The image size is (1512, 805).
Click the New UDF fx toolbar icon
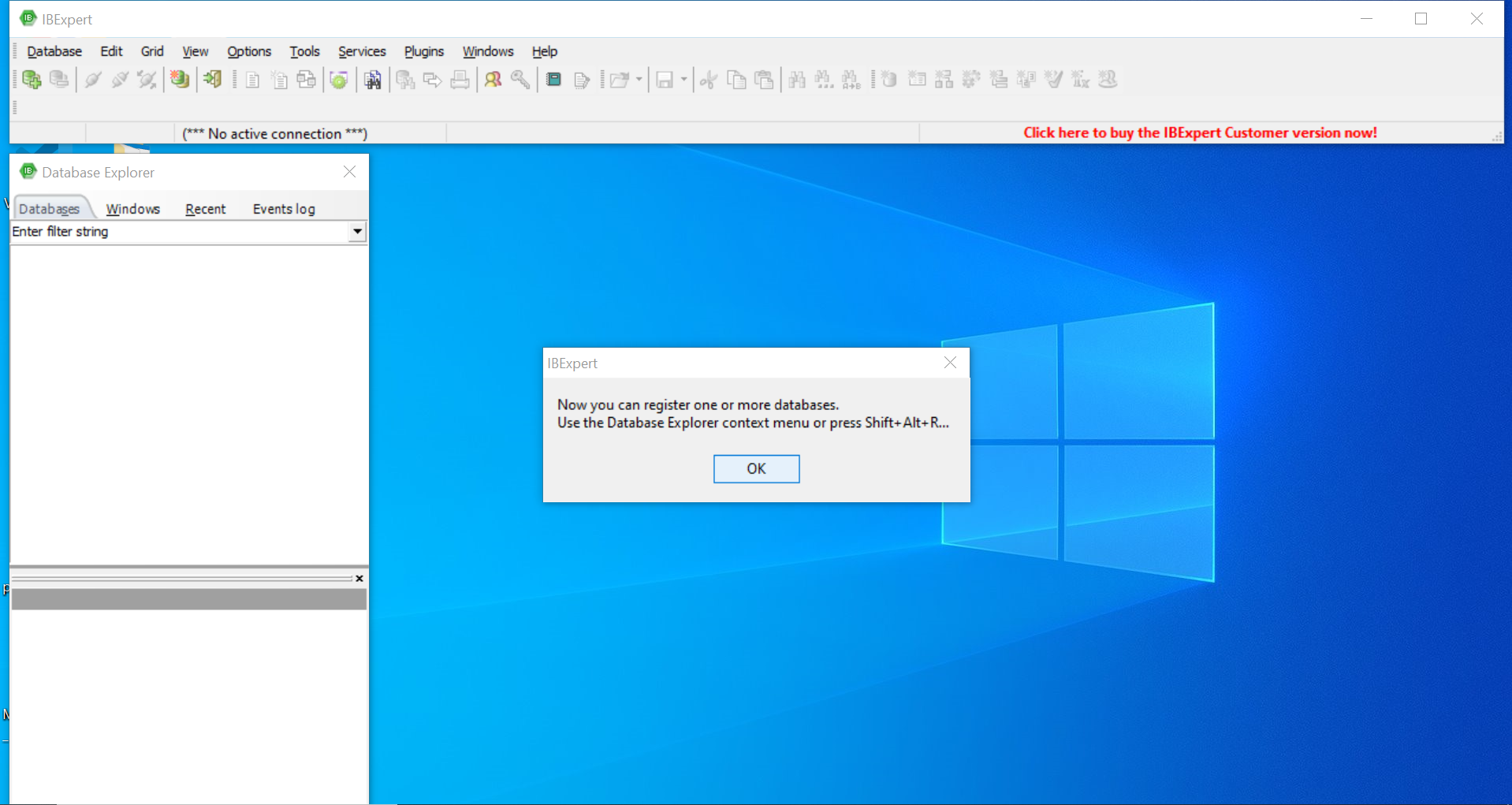coord(1081,80)
